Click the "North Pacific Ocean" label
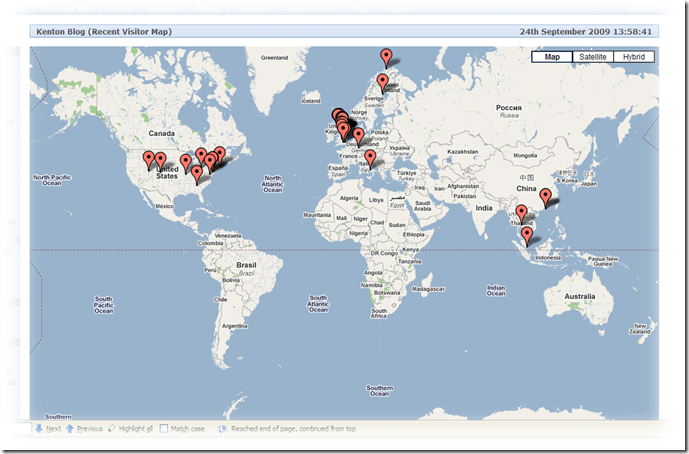 pyautogui.click(x=52, y=180)
